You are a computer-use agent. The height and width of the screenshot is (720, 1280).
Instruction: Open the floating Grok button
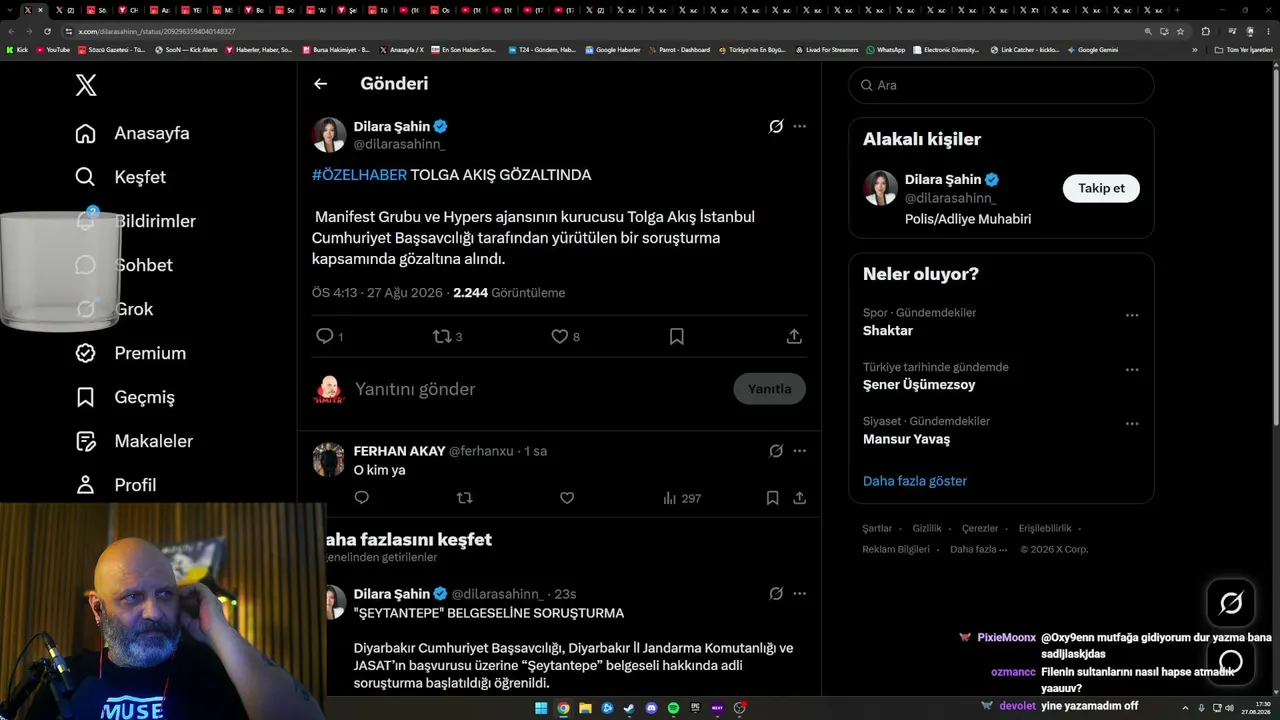coord(1231,602)
